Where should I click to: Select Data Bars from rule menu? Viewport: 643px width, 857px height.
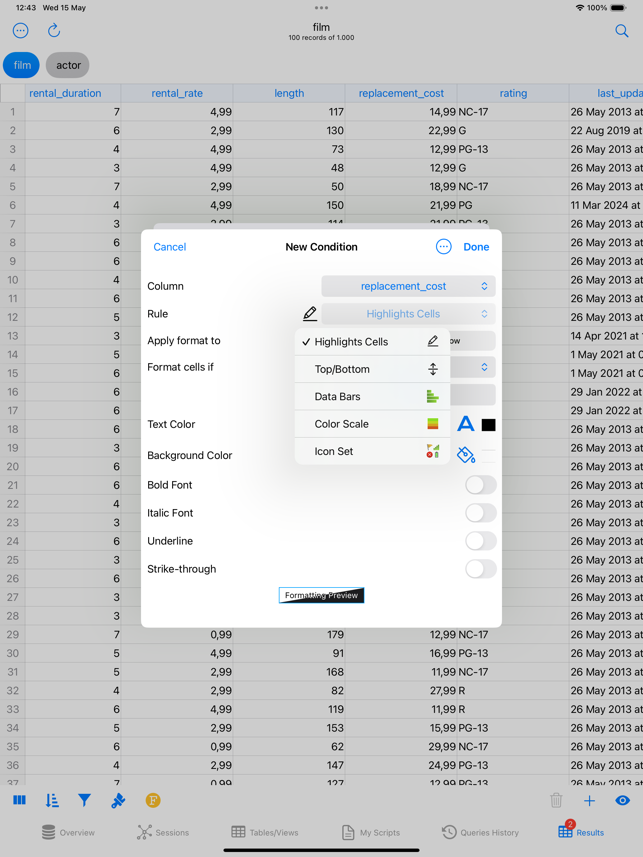click(x=372, y=397)
